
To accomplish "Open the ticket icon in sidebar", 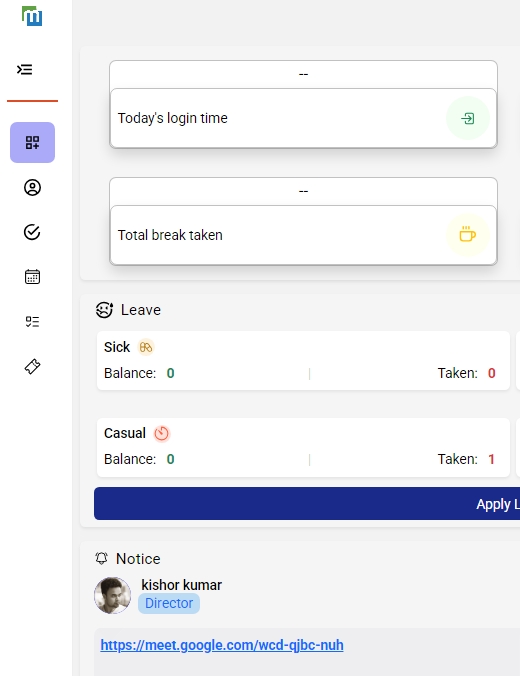I will (x=32, y=366).
